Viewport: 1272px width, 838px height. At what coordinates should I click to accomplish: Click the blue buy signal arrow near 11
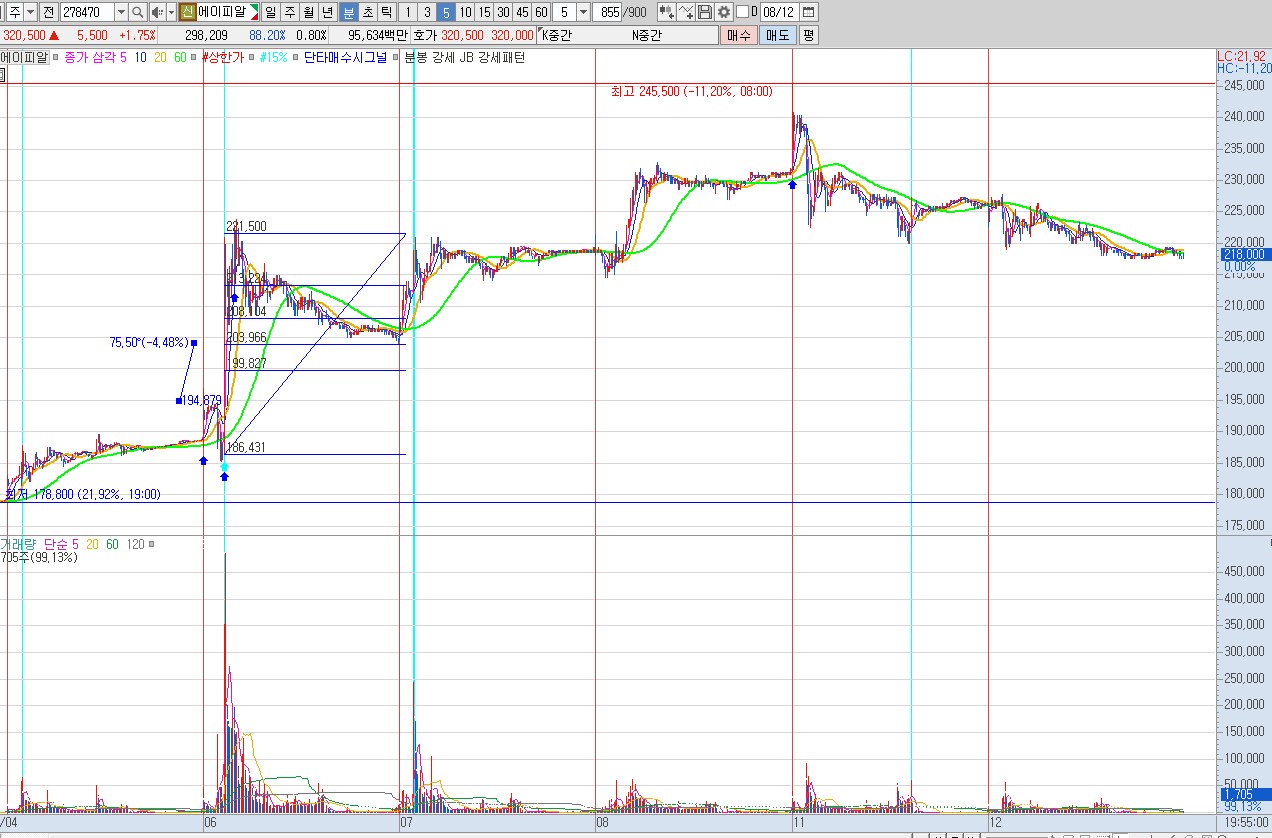[x=792, y=185]
